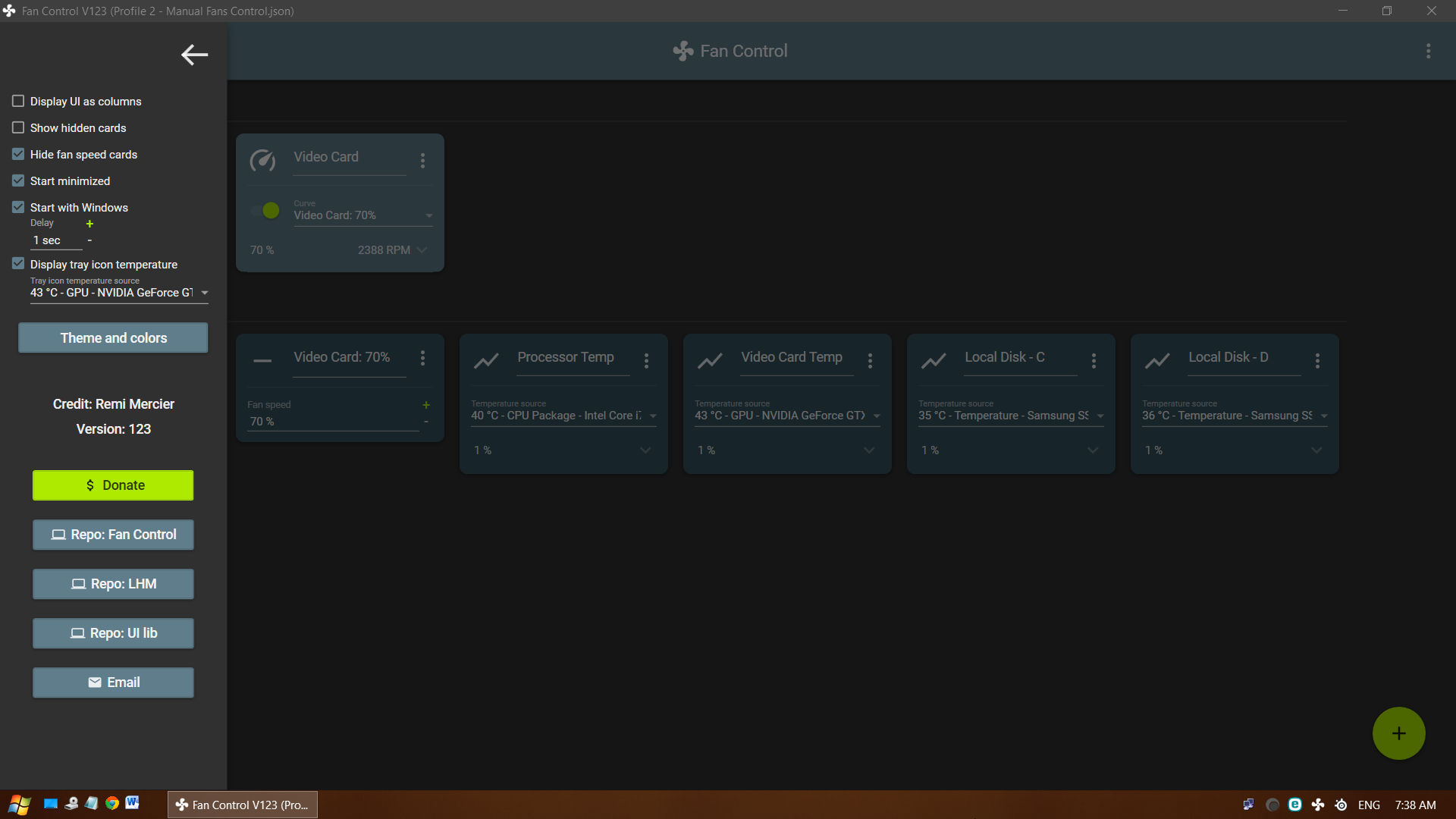Viewport: 1456px width, 819px height.
Task: Switch off the Video Card fan toggle
Action: click(x=265, y=210)
